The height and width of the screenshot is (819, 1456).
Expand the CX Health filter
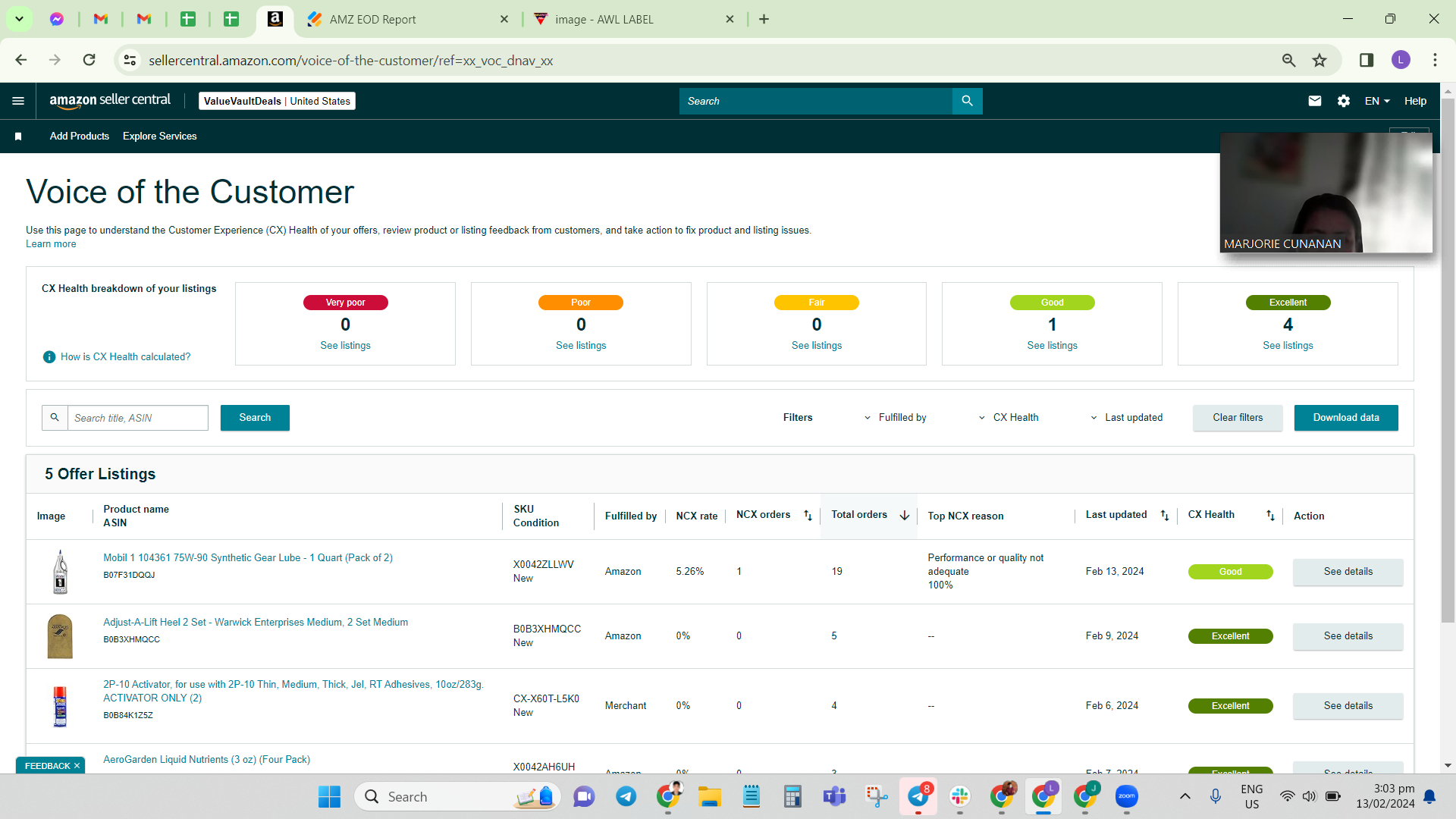click(x=1009, y=418)
